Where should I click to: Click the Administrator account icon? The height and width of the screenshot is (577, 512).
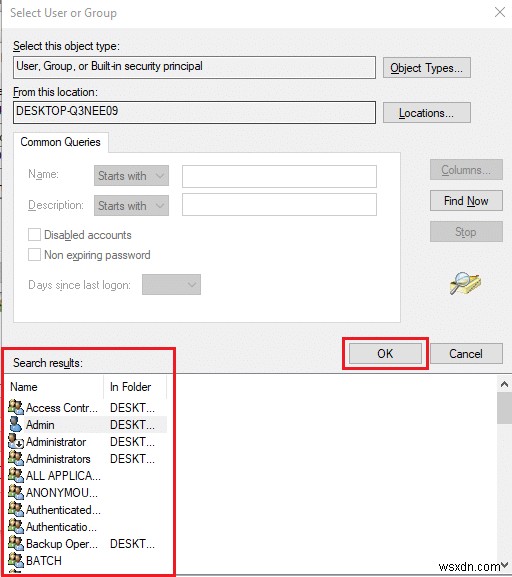16,441
